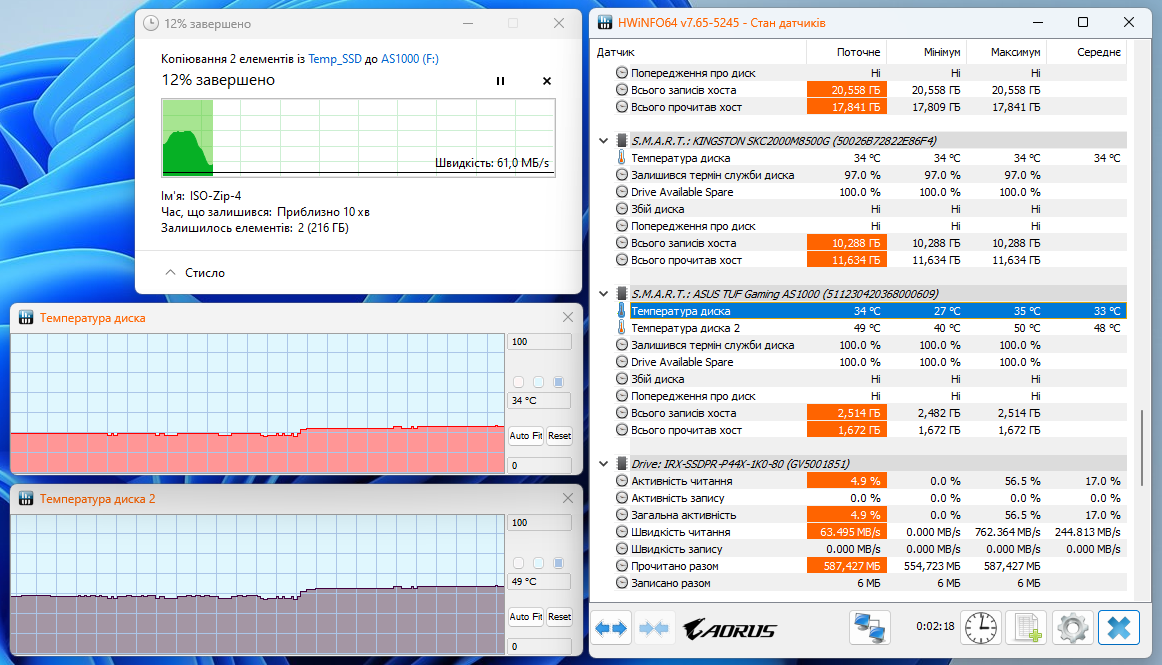Click circle icon of ASUS Всього записів хоста row

tap(622, 413)
